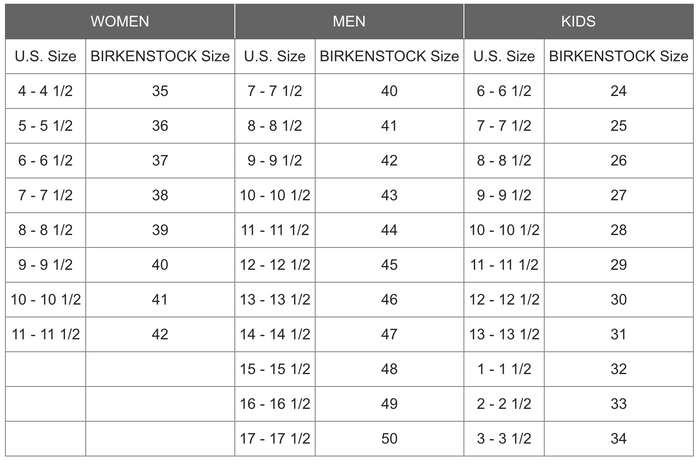Image resolution: width=700 pixels, height=461 pixels.
Task: Click men's Birkenstock size 43
Action: click(x=389, y=195)
